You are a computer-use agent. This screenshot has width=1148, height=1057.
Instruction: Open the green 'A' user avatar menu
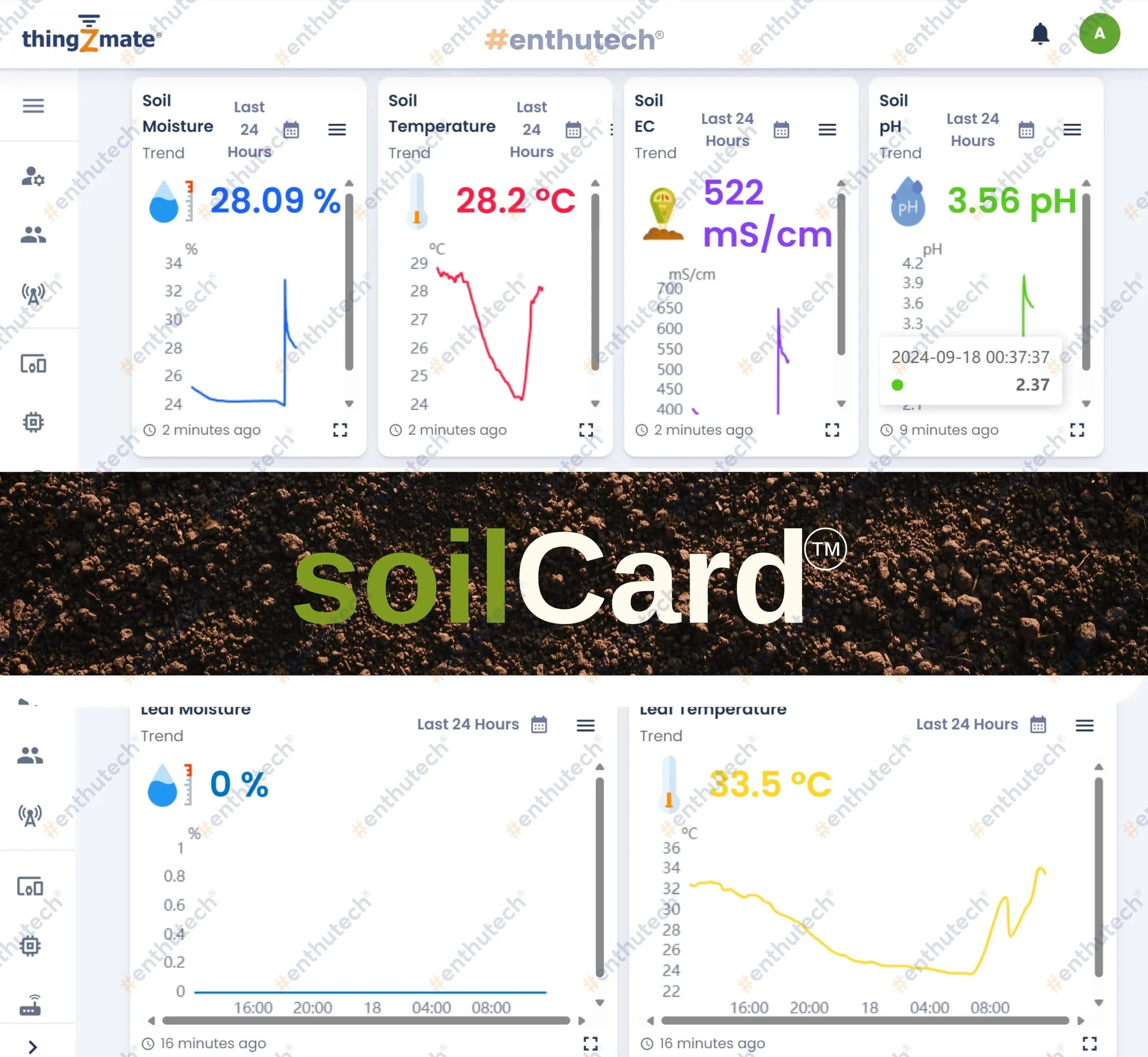1100,34
